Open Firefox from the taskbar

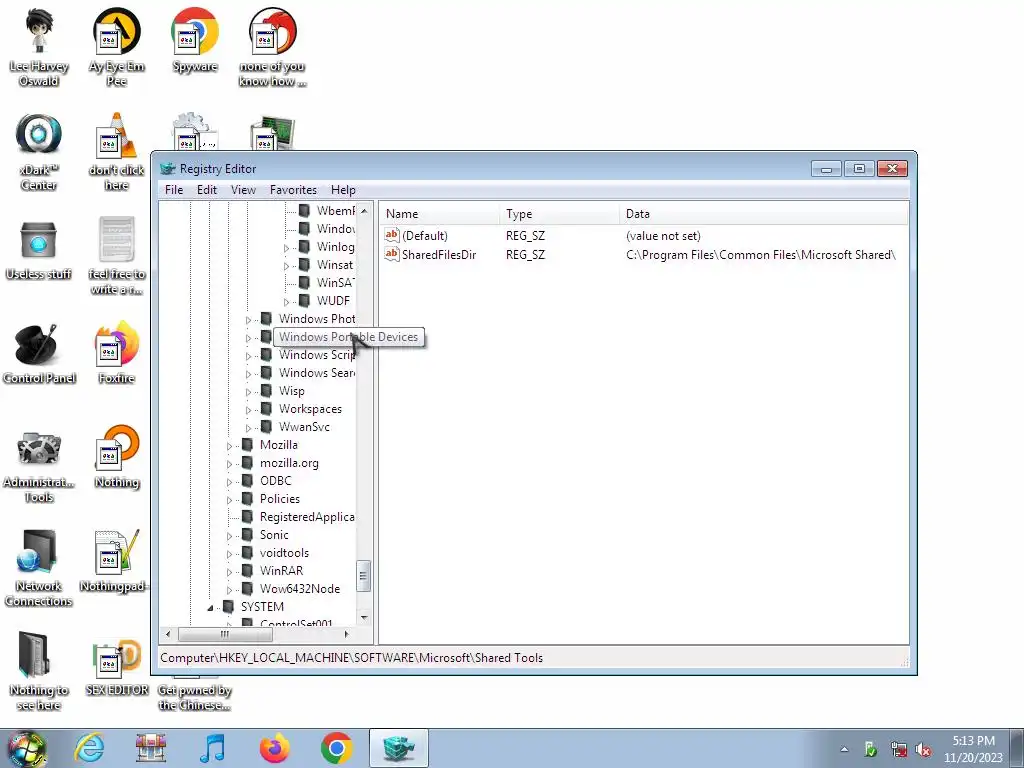click(274, 748)
